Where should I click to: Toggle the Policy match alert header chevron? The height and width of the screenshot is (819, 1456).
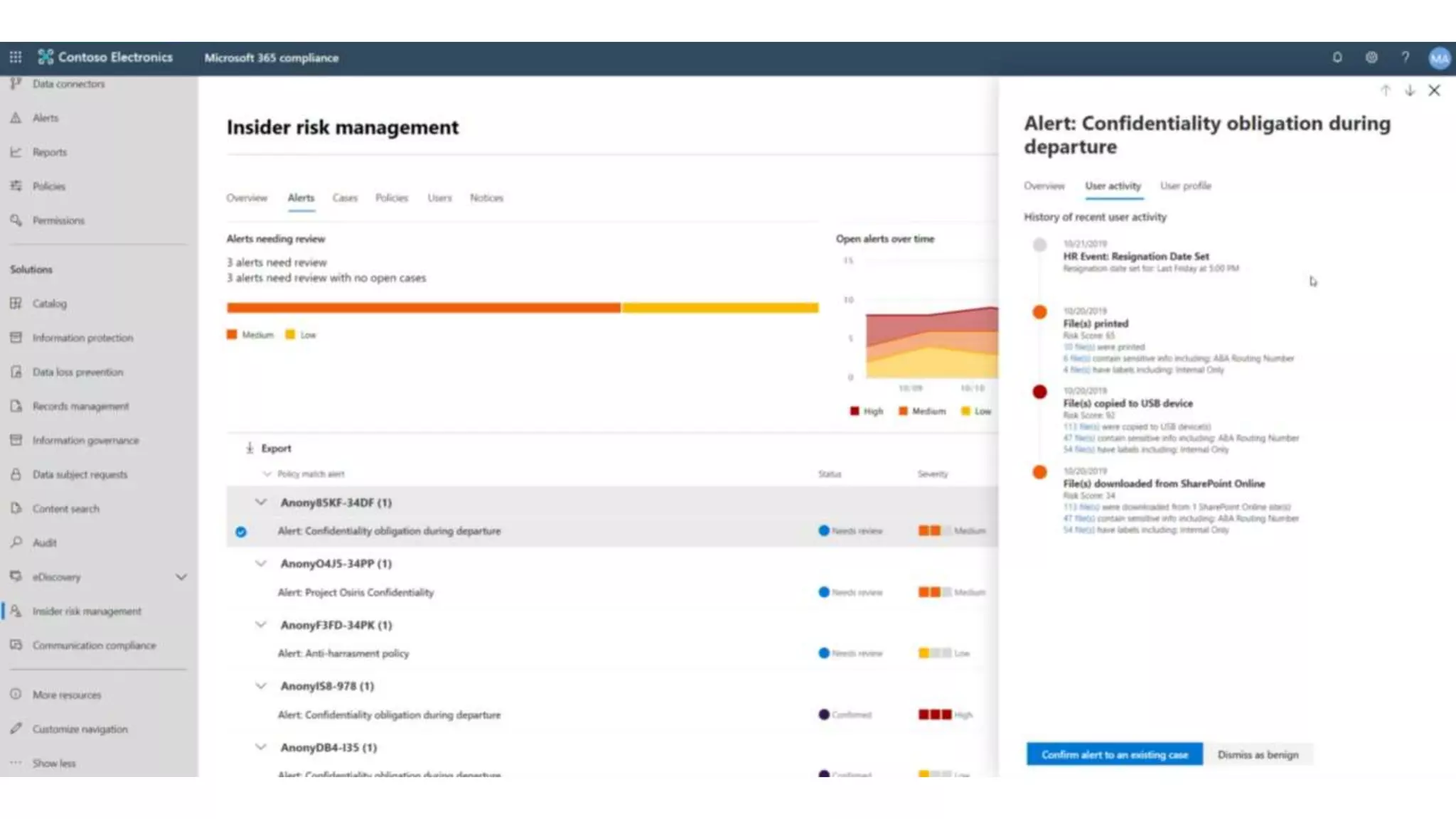(x=267, y=473)
